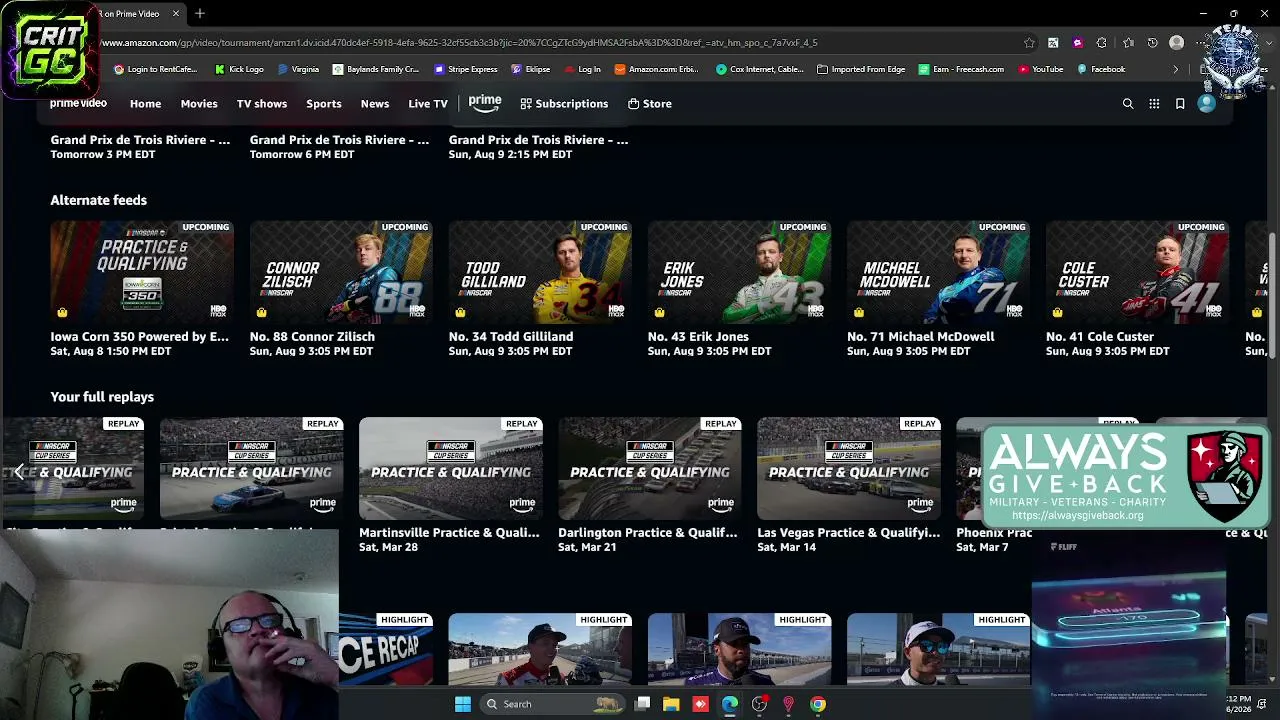Open the No. 71 Michael McDowell feed
The height and width of the screenshot is (720, 1280).
(938, 271)
